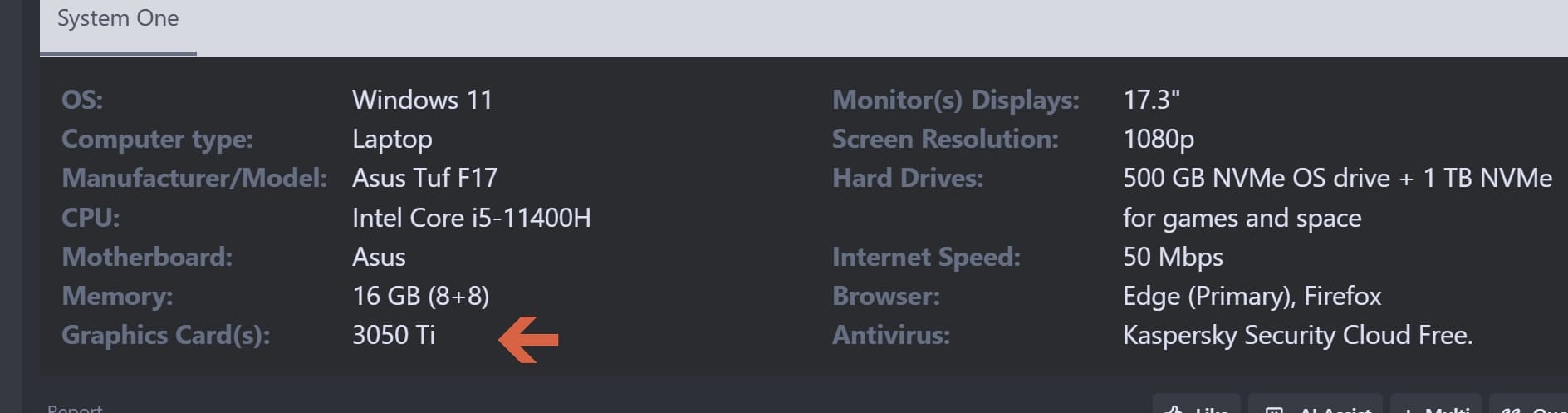
Task: Click the Kaspersky Security Cloud Free text
Action: (x=1297, y=335)
